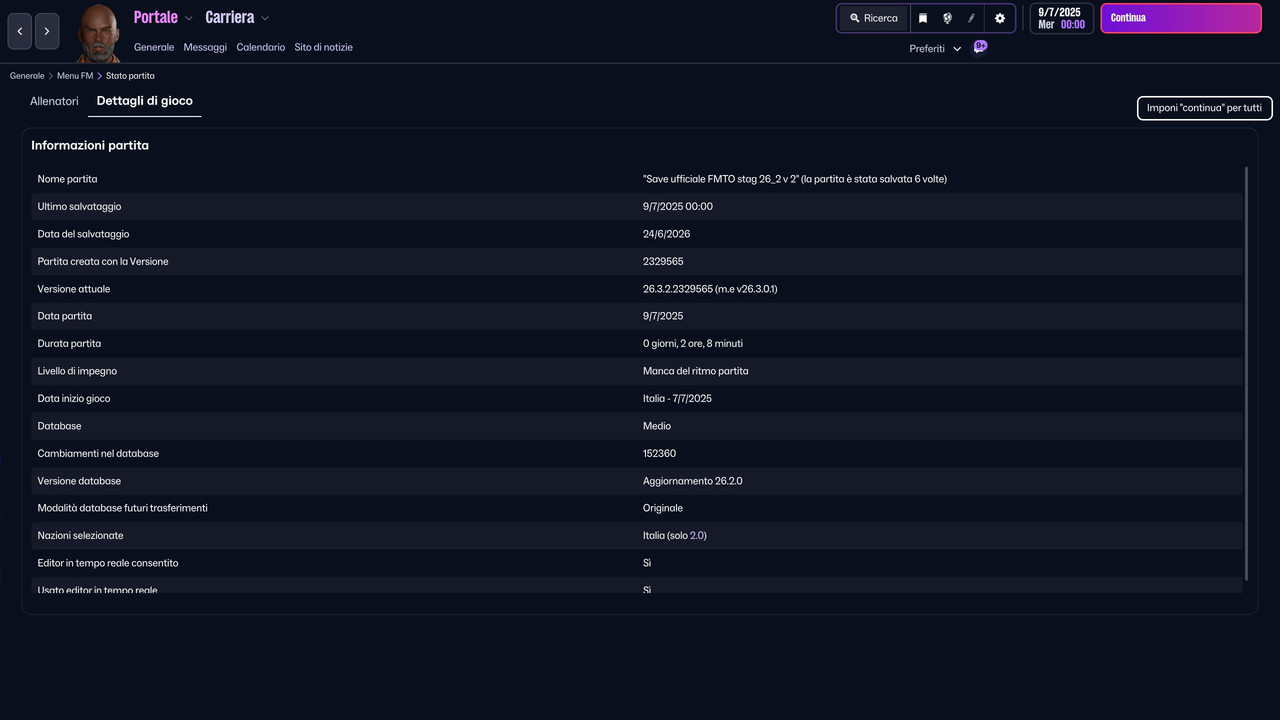This screenshot has width=1280, height=720.
Task: Open the Calendario menu item
Action: point(261,47)
